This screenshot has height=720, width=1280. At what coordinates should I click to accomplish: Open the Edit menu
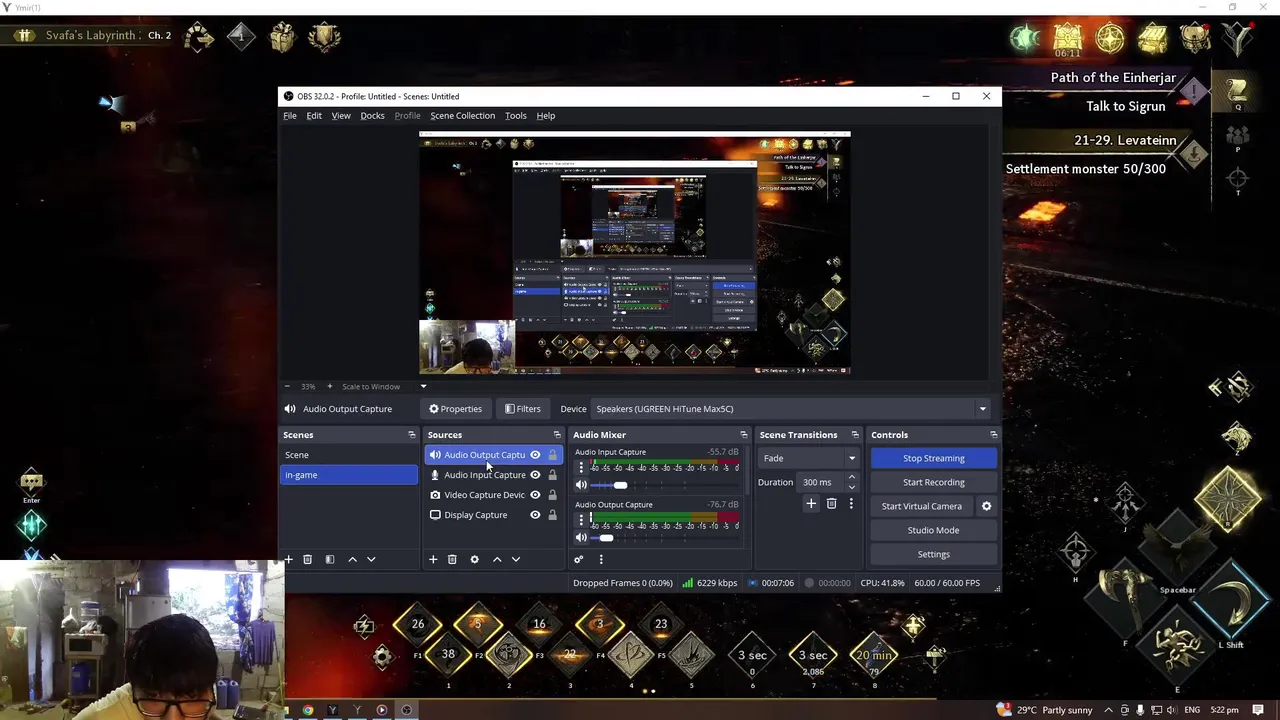[314, 115]
